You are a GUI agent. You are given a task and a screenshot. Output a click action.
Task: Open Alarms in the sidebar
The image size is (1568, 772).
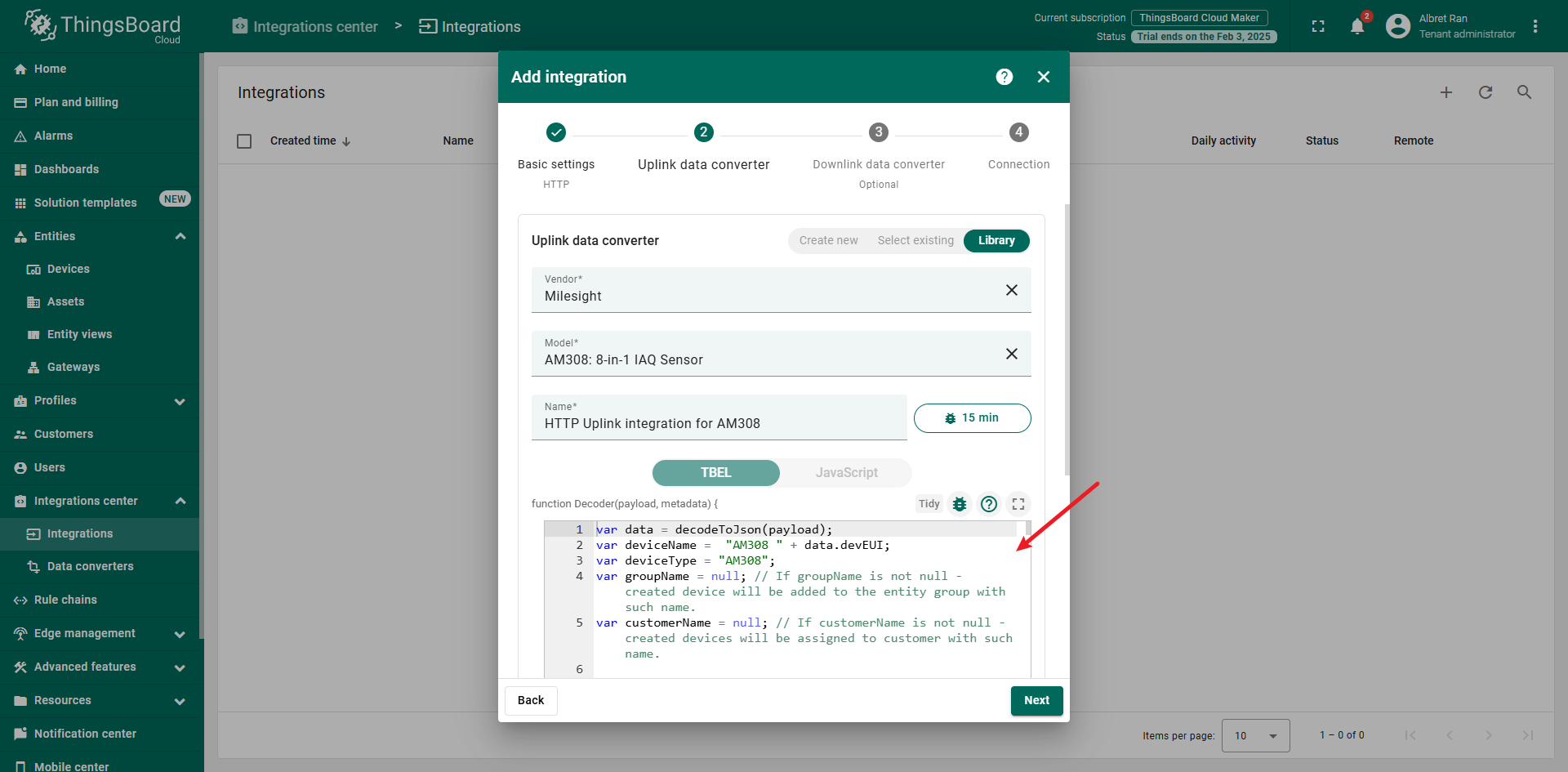(100, 136)
